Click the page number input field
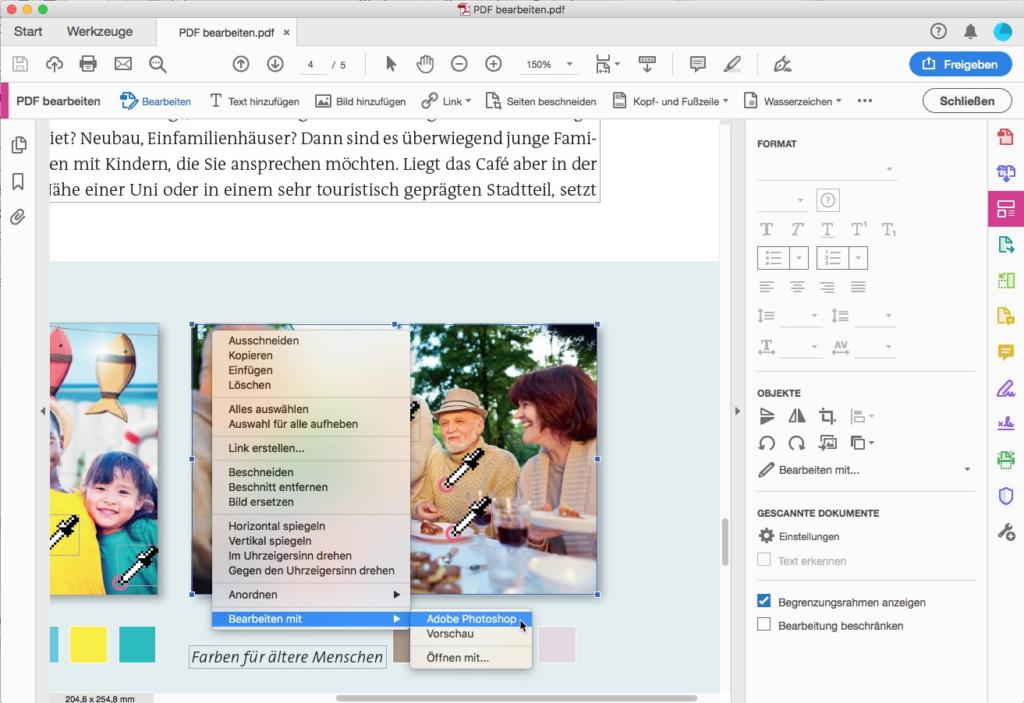 pos(312,64)
